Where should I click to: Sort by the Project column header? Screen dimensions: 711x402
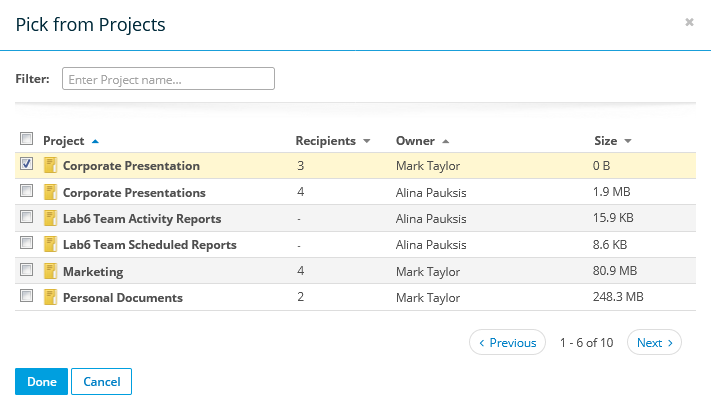[x=64, y=141]
